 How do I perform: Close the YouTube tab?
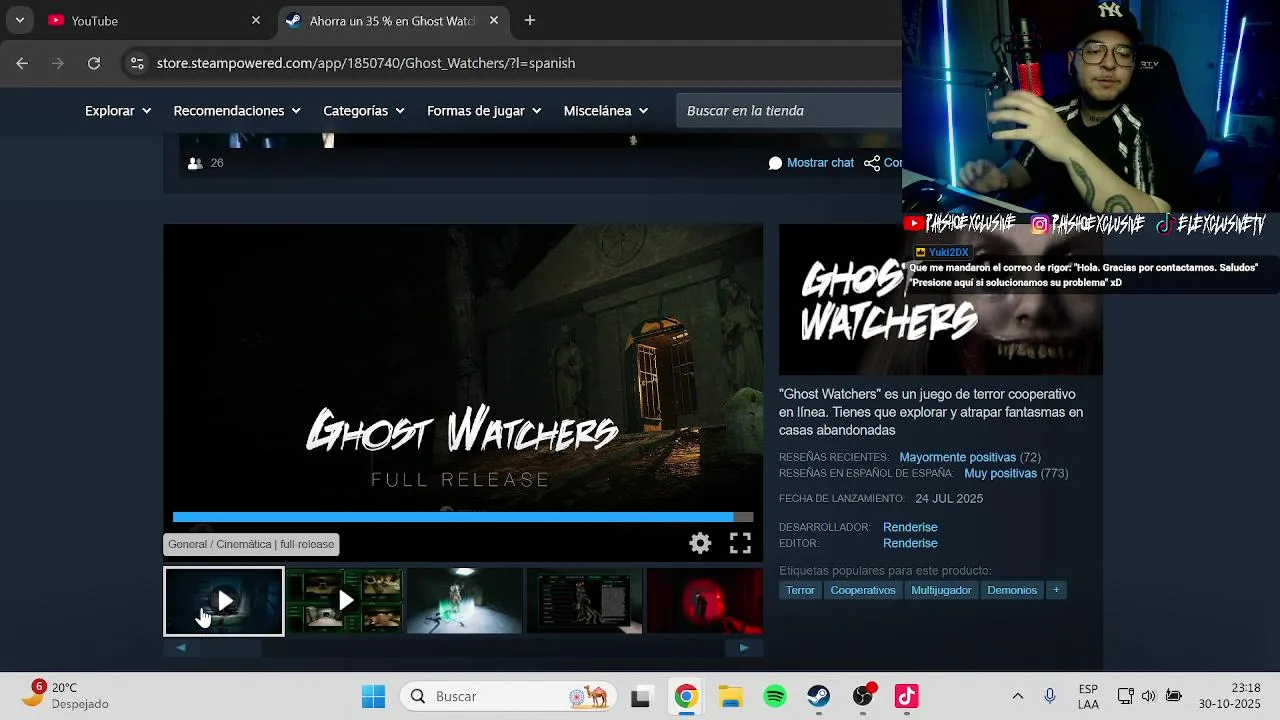(x=256, y=20)
